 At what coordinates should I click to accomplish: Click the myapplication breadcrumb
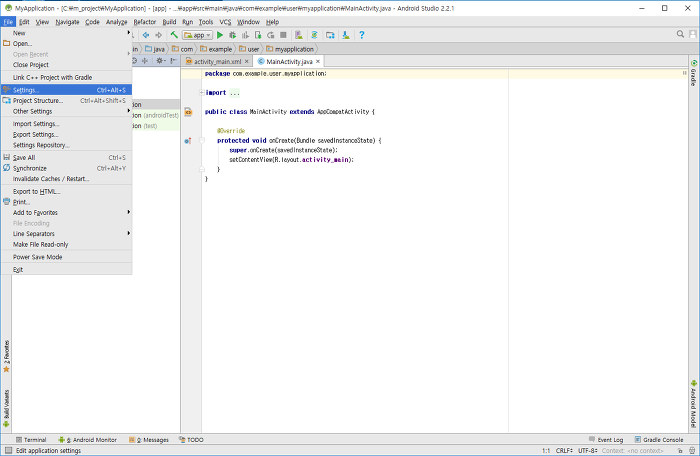tap(290, 49)
